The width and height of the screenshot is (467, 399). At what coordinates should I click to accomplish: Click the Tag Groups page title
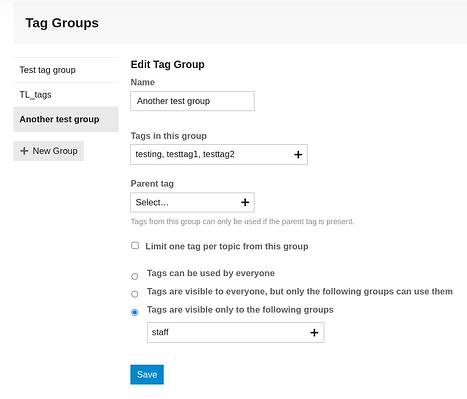click(62, 23)
